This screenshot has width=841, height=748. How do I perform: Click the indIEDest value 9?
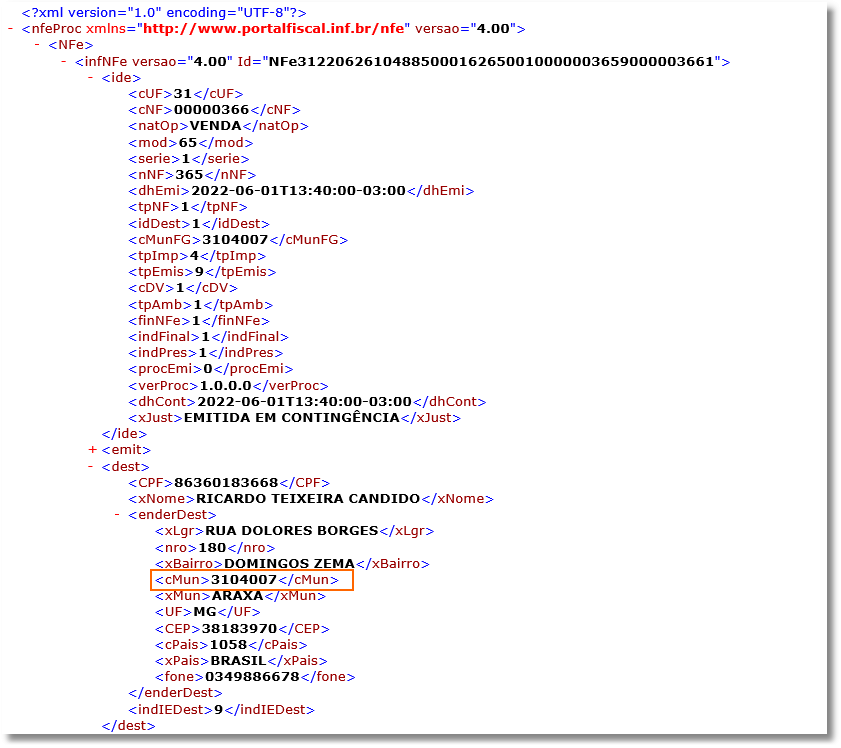click(218, 710)
